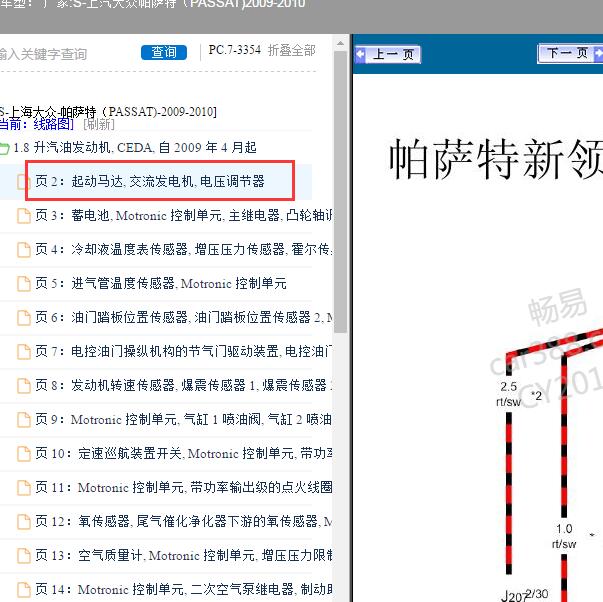Click the S-上海大众-帕萨特 (PASSAT)-2009-2010 heading
The height and width of the screenshot is (602, 603).
point(108,112)
